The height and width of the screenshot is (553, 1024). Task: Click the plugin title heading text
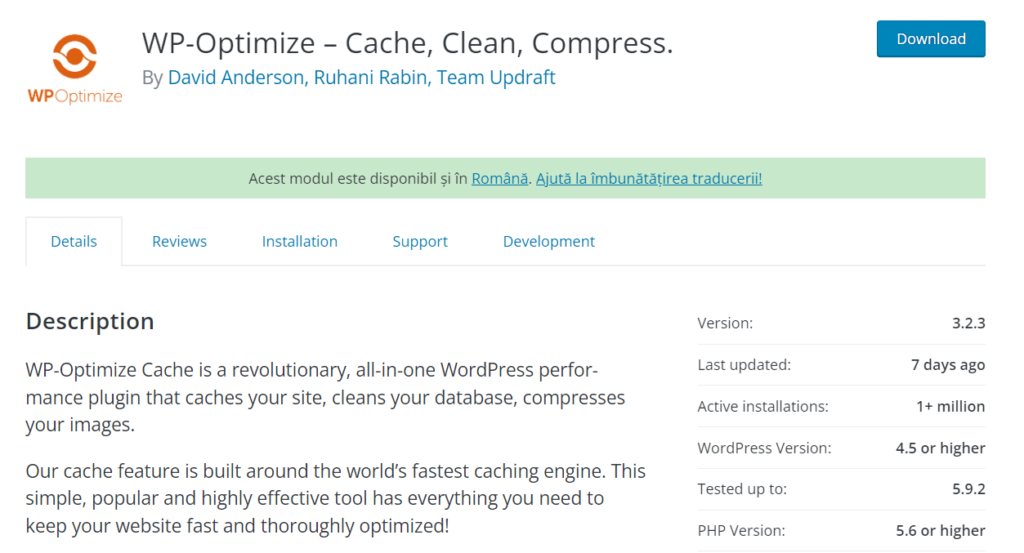pyautogui.click(x=407, y=43)
